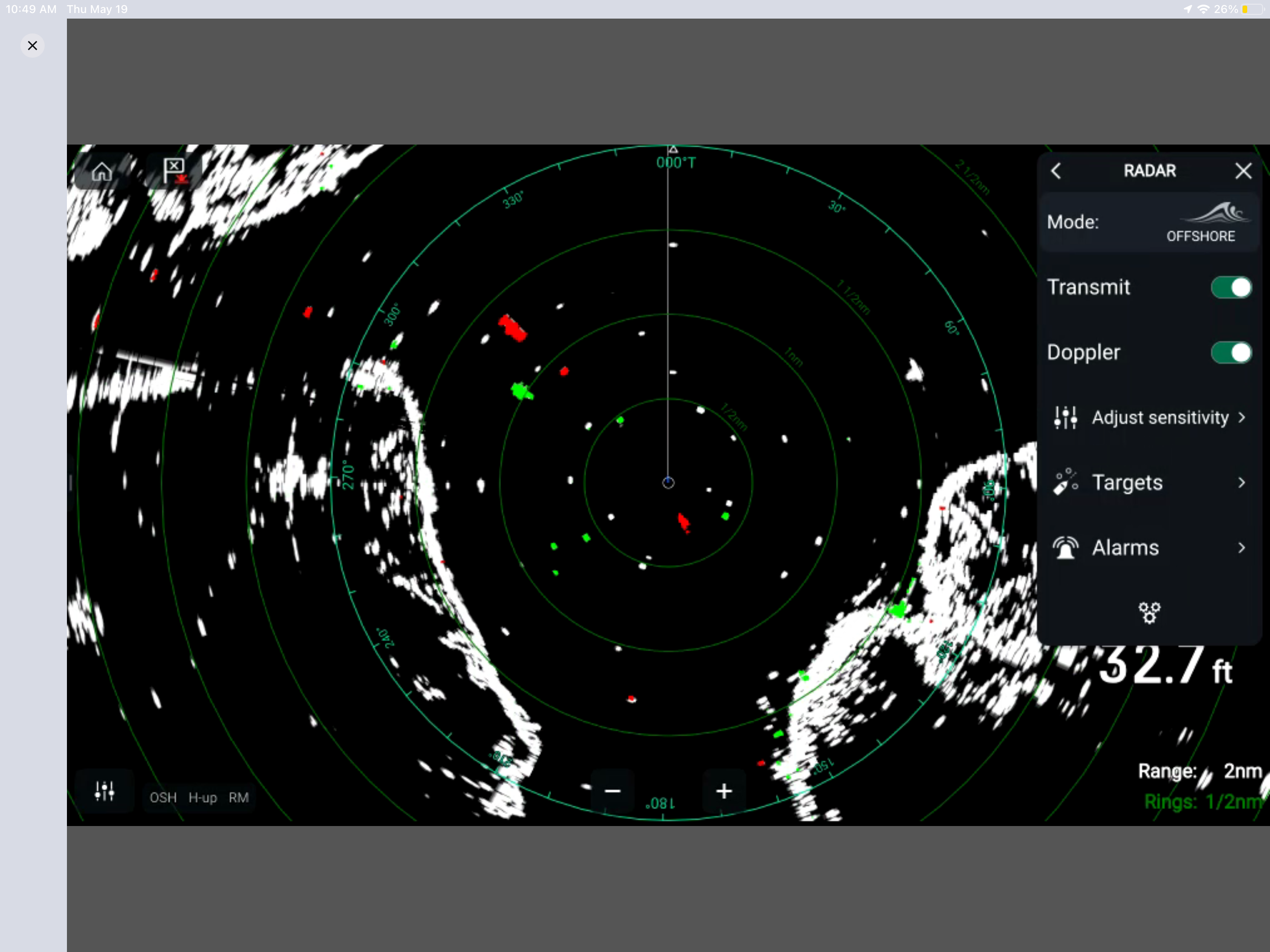
Task: Tap the Rings: 1/2nm readout
Action: tap(1204, 801)
